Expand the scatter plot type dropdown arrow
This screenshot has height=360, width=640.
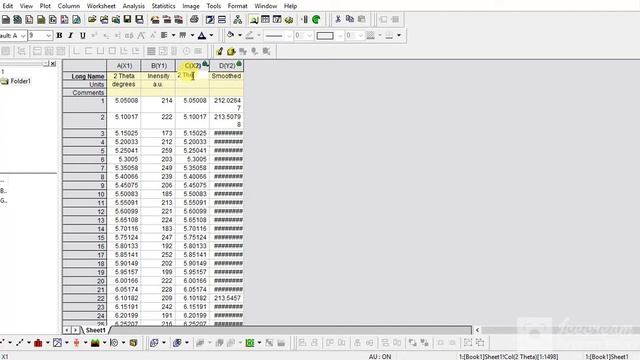(x=10, y=343)
